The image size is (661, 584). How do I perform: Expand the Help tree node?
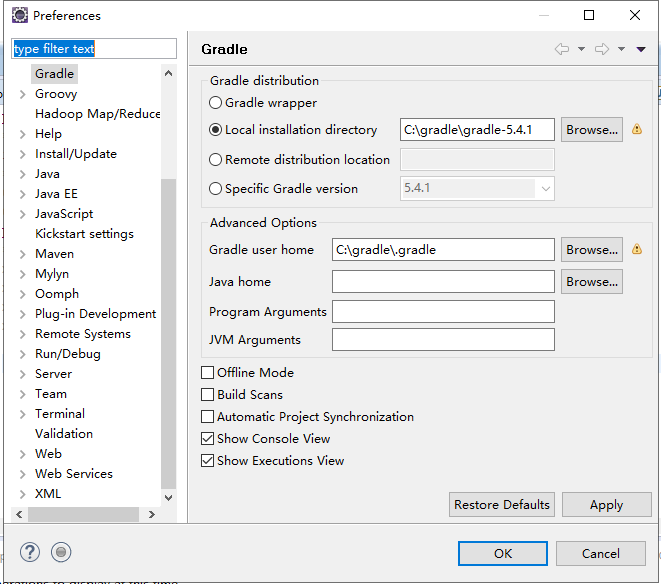[23, 134]
